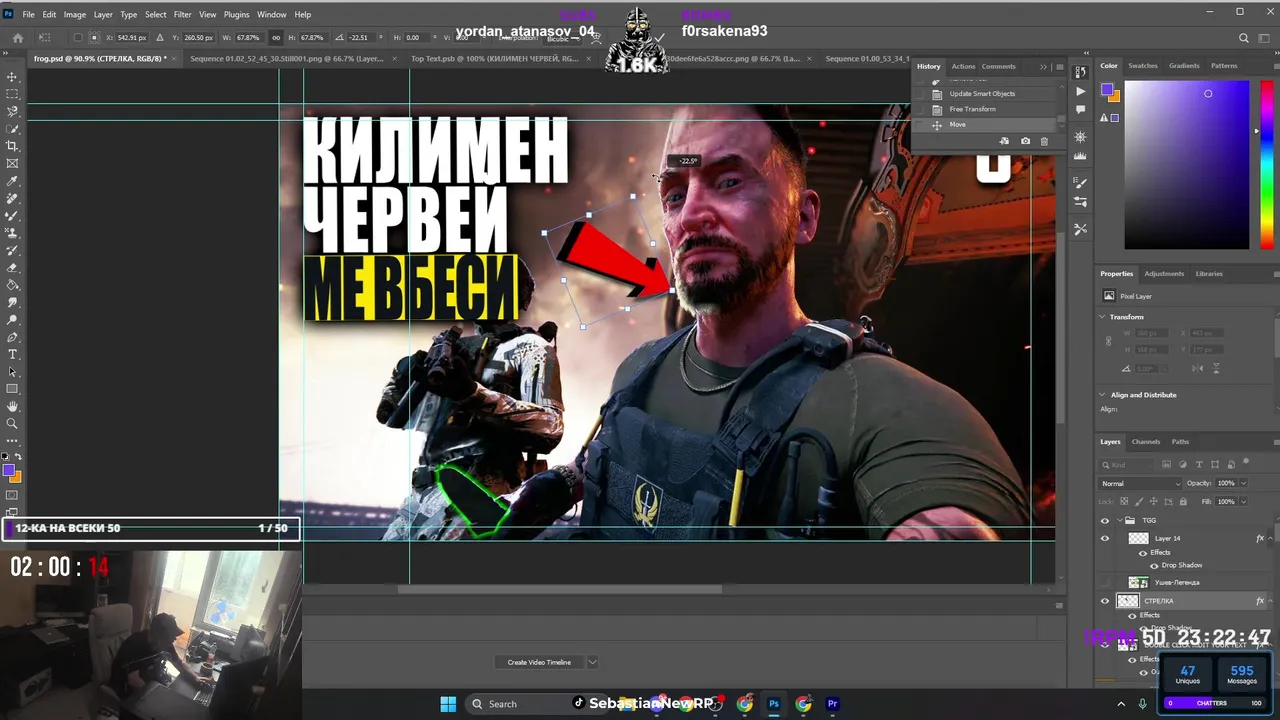Collapse Layer 14 effects list
Viewport: 1280px width, 720px height.
pyautogui.click(x=1270, y=538)
